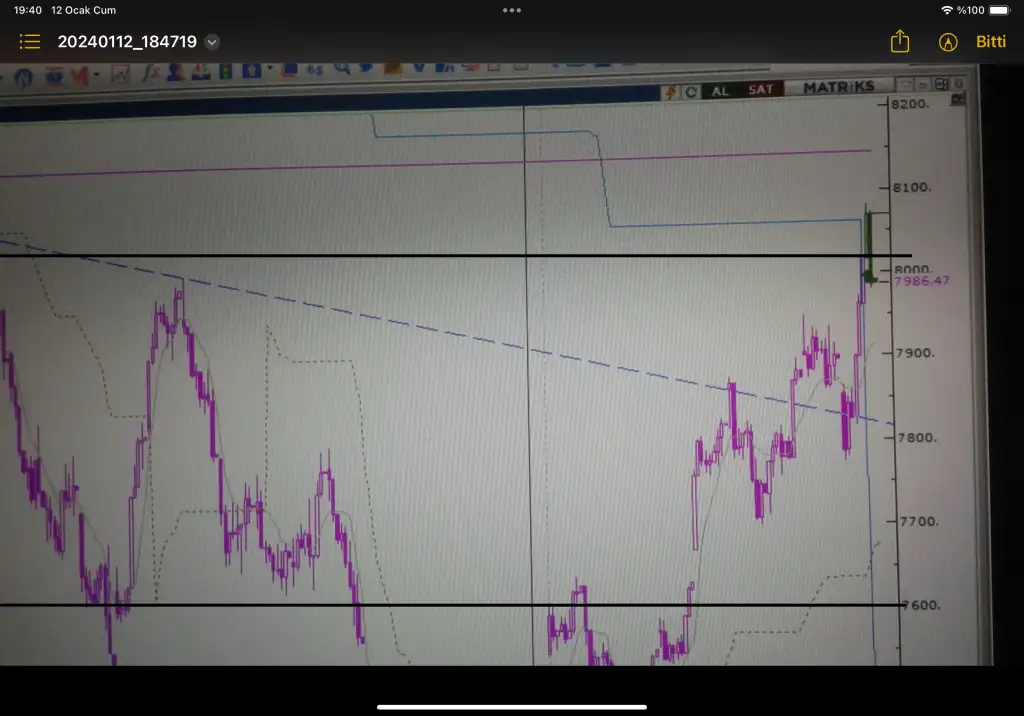Expand the dropdown next to 20240112_184719
This screenshot has width=1024, height=716.
tap(212, 42)
